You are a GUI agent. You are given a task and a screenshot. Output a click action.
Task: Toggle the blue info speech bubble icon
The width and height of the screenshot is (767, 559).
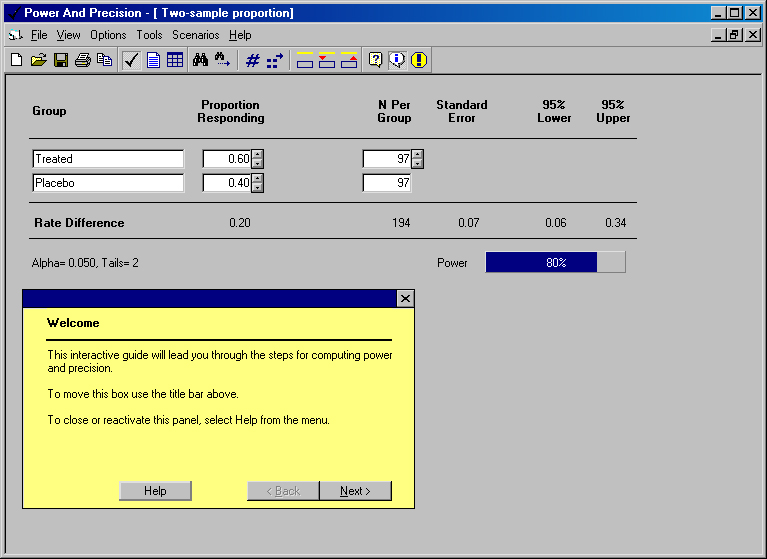click(397, 60)
